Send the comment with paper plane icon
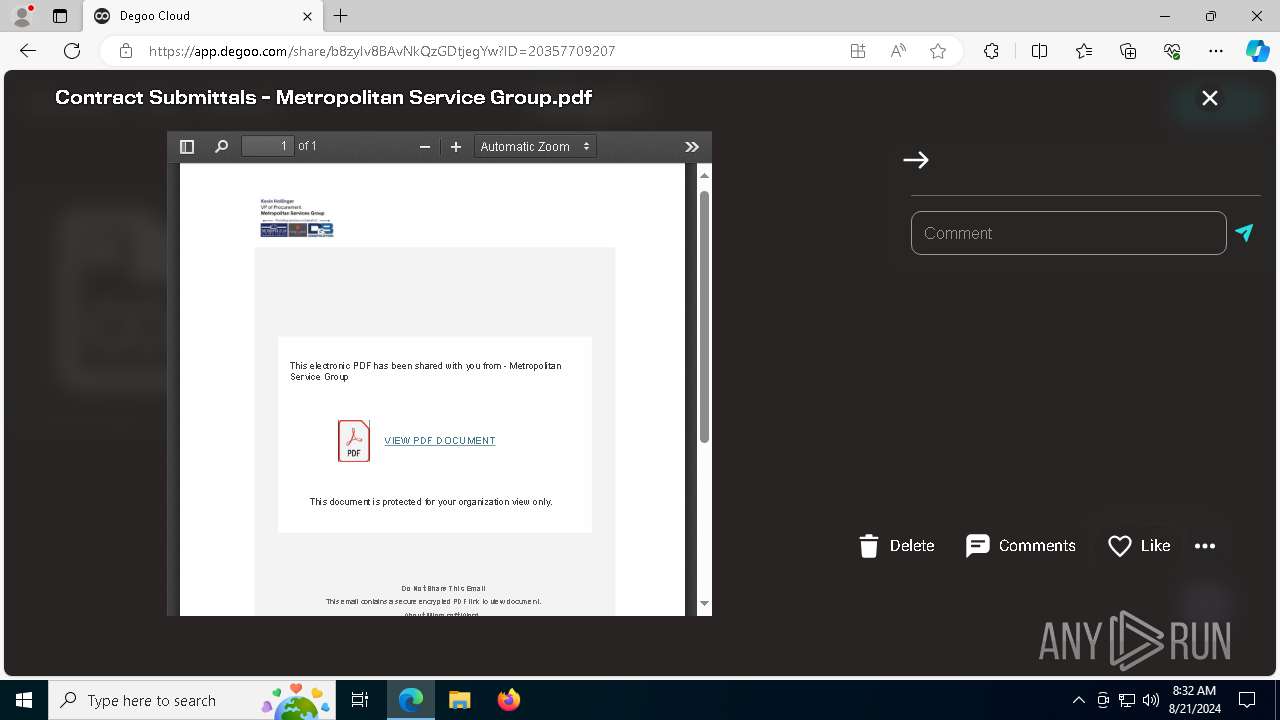 click(1244, 232)
